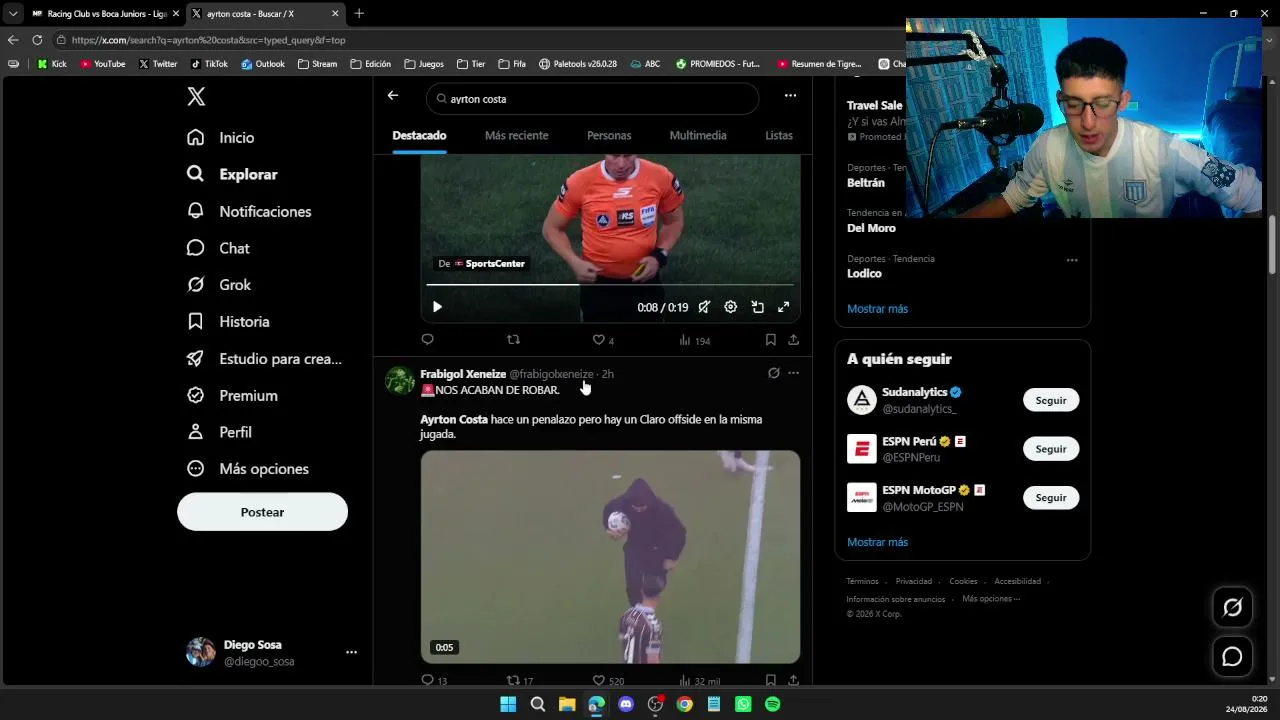
Task: Click Mostrar más under trending topics
Action: pyautogui.click(x=877, y=309)
